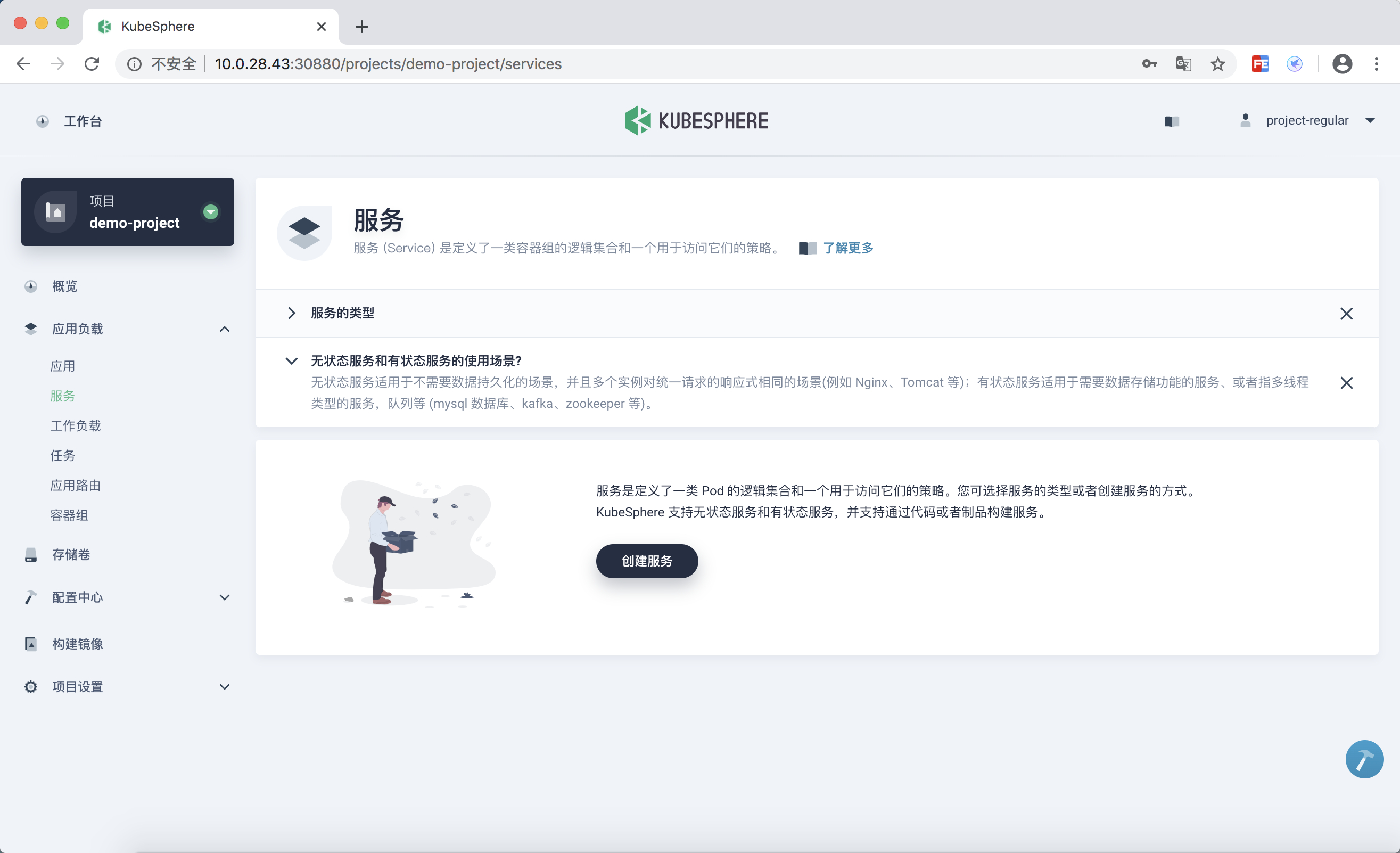This screenshot has width=1400, height=853.
Task: Click the translate page icon in address bar
Action: click(1183, 64)
